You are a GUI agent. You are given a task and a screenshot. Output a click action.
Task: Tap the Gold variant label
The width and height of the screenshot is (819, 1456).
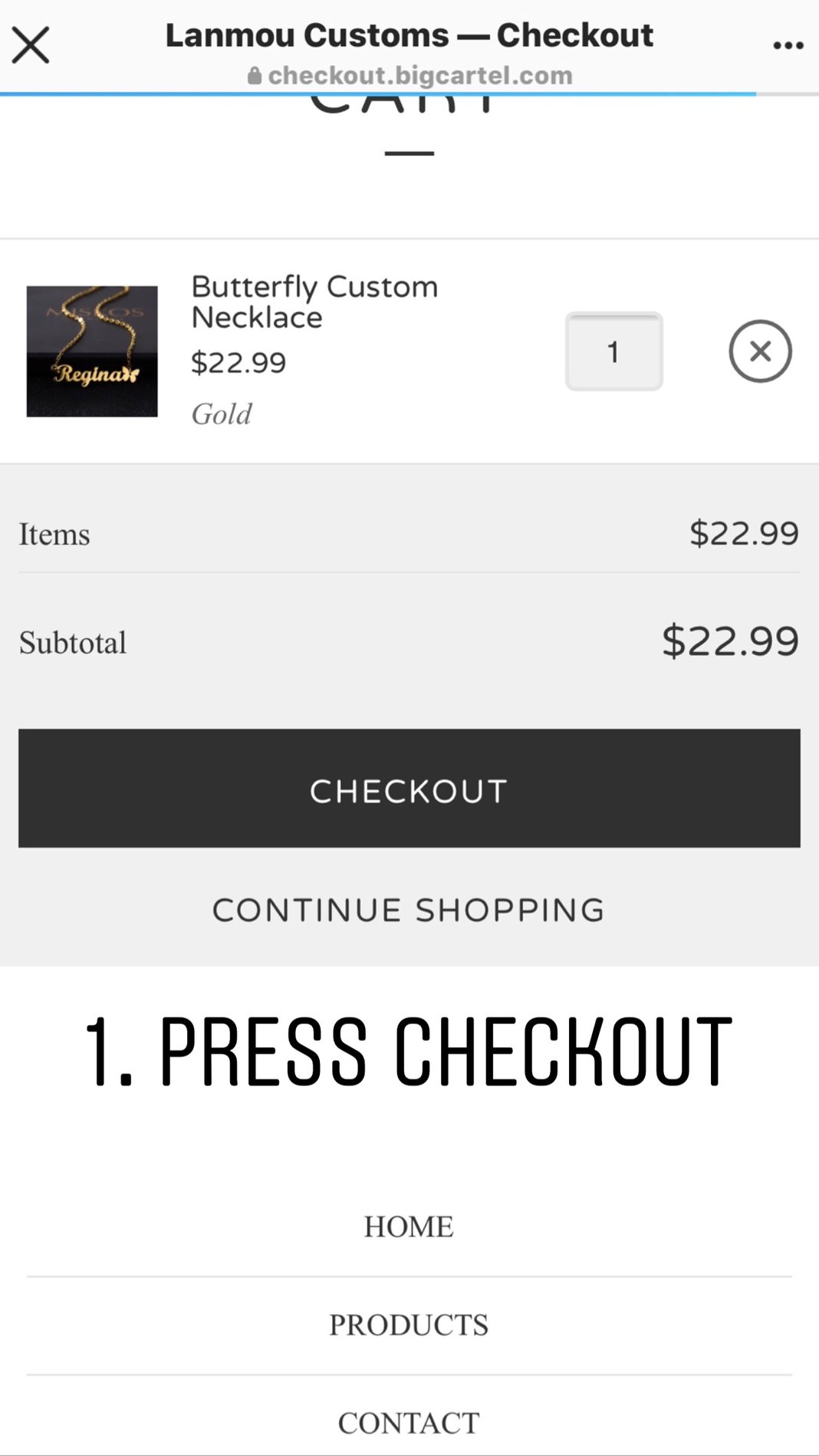221,414
